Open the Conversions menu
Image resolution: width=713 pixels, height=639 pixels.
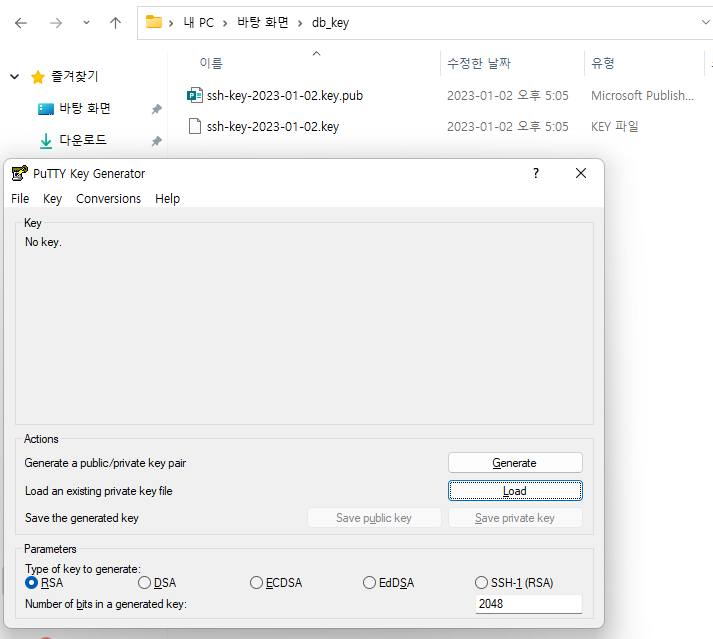(108, 199)
